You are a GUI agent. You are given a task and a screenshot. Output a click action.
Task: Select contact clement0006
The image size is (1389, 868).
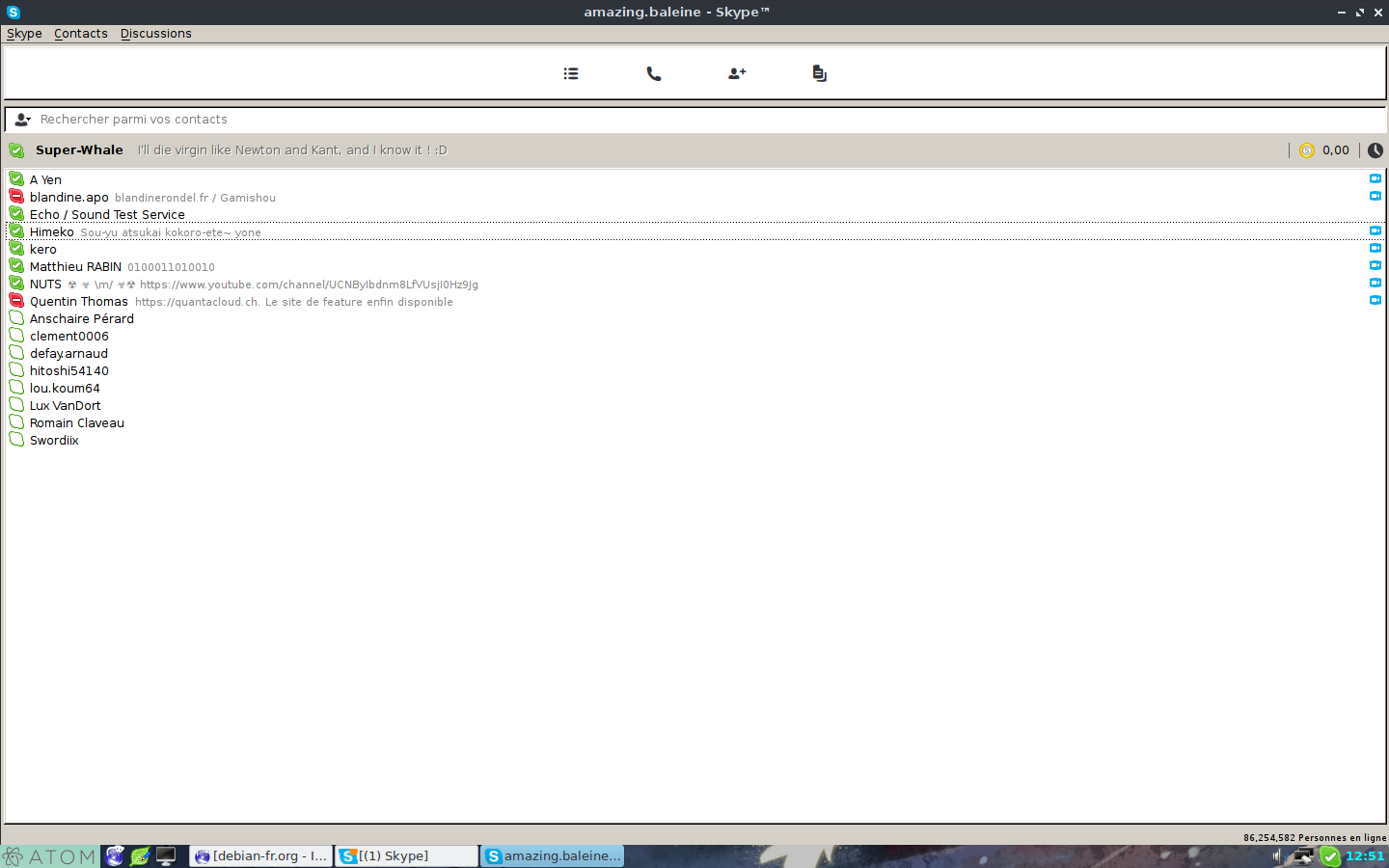click(x=694, y=336)
